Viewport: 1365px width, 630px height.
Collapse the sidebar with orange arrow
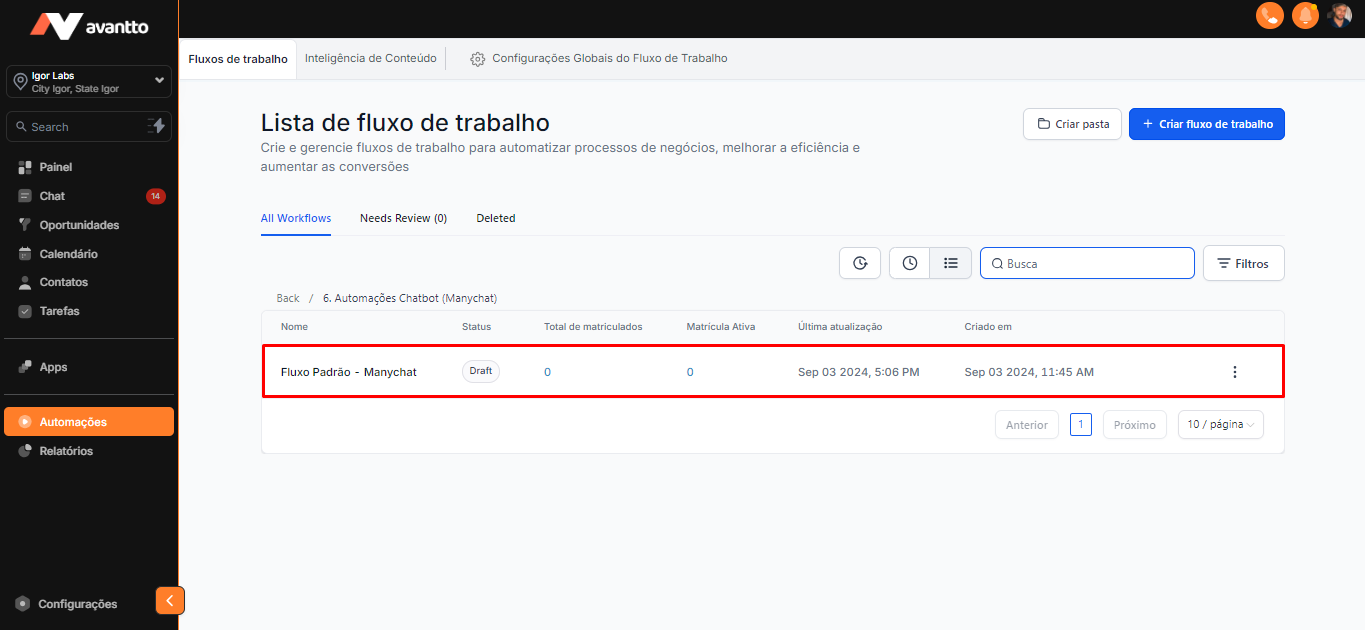[170, 600]
